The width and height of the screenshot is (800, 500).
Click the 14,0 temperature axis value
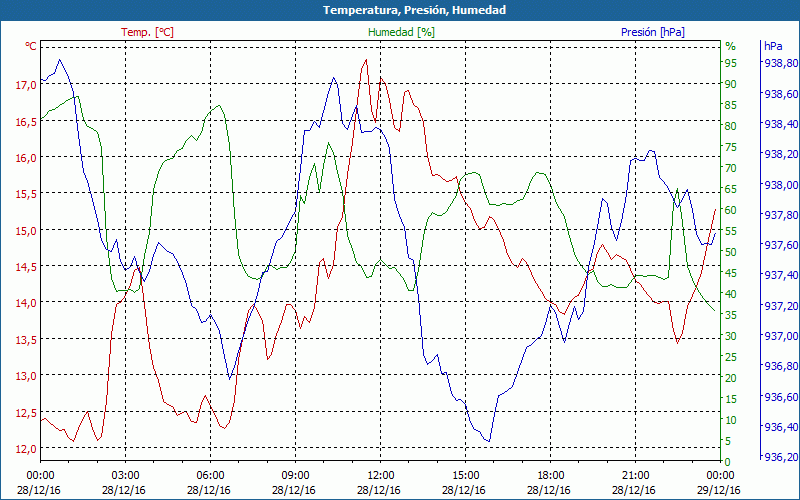[26, 303]
